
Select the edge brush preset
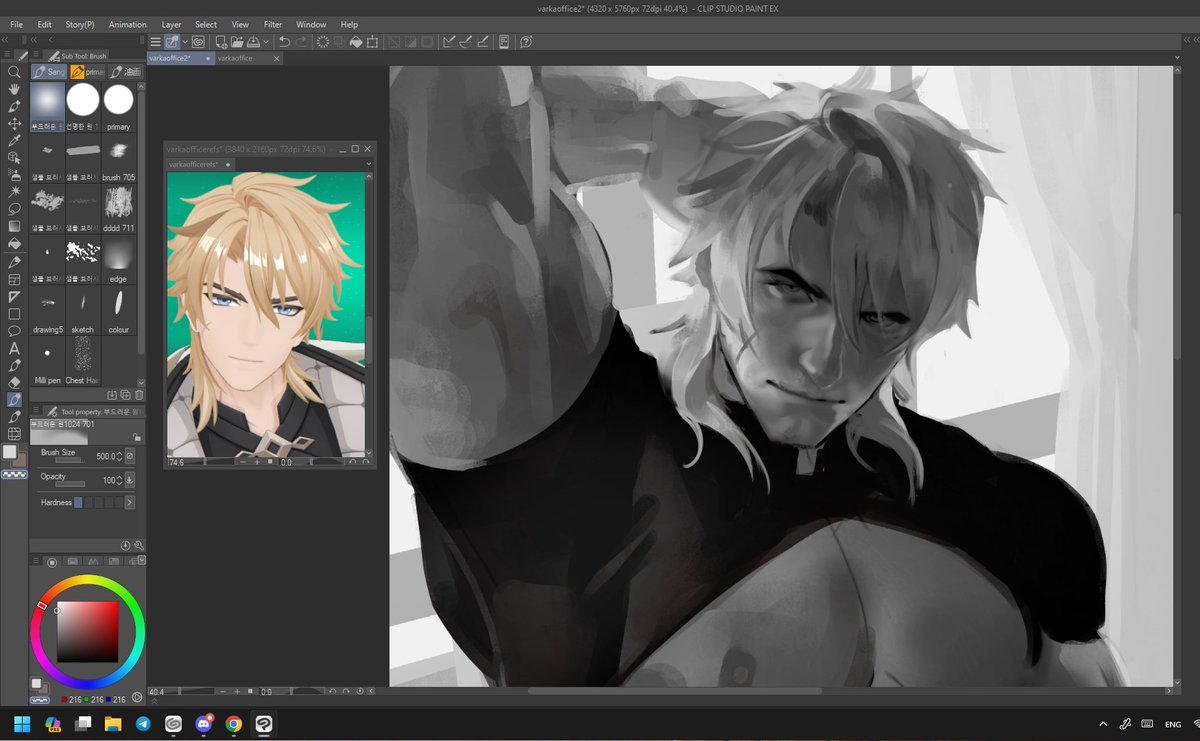coord(119,260)
